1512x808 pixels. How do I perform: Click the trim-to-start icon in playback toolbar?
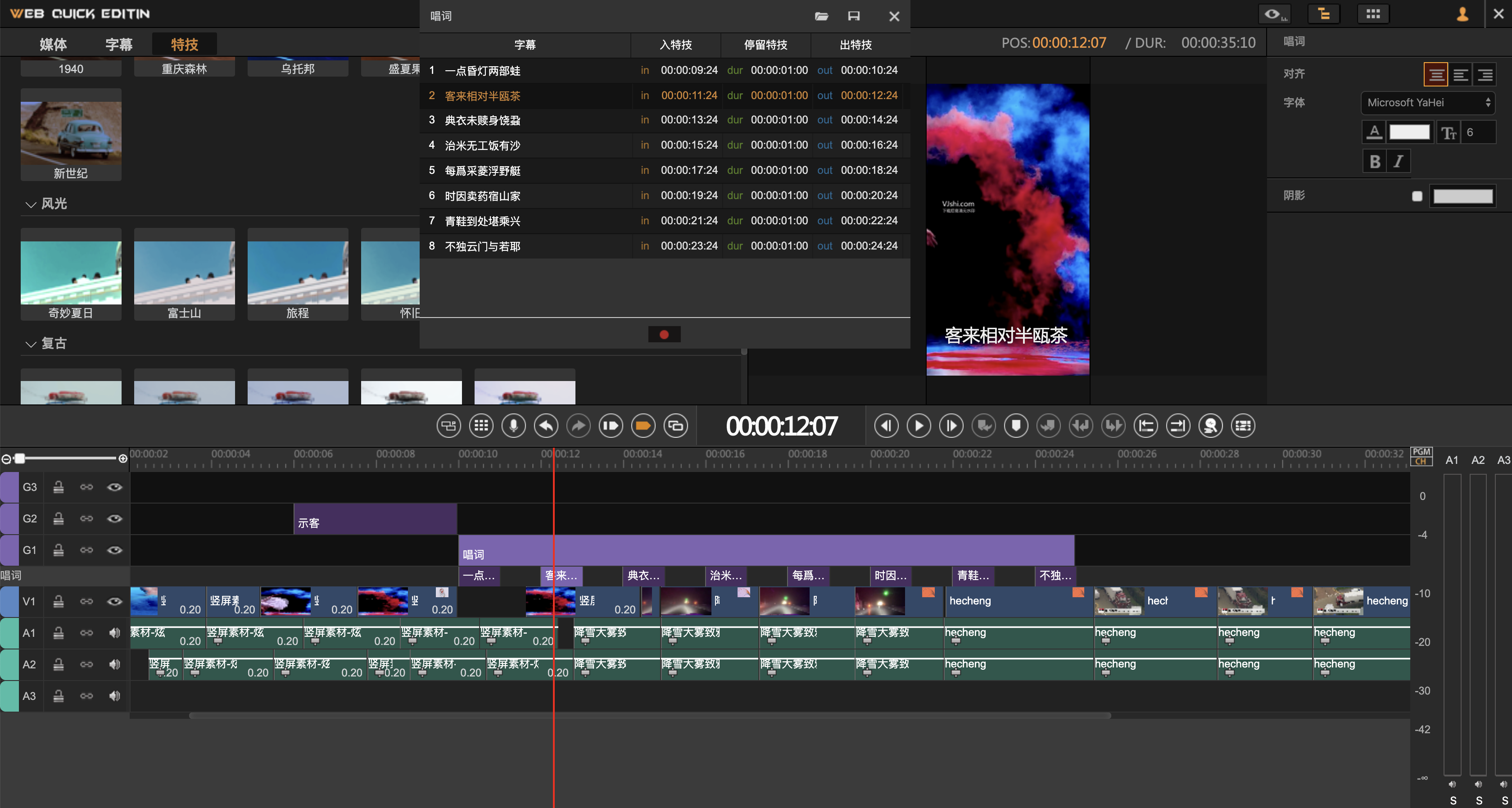click(x=1146, y=426)
